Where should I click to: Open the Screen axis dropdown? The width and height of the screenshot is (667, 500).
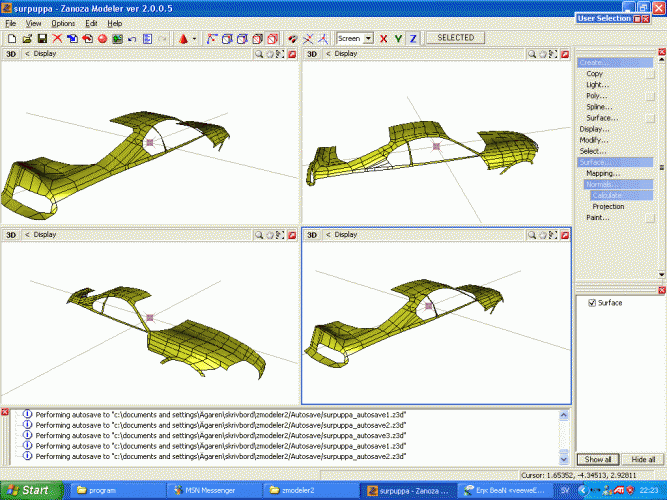(368, 39)
